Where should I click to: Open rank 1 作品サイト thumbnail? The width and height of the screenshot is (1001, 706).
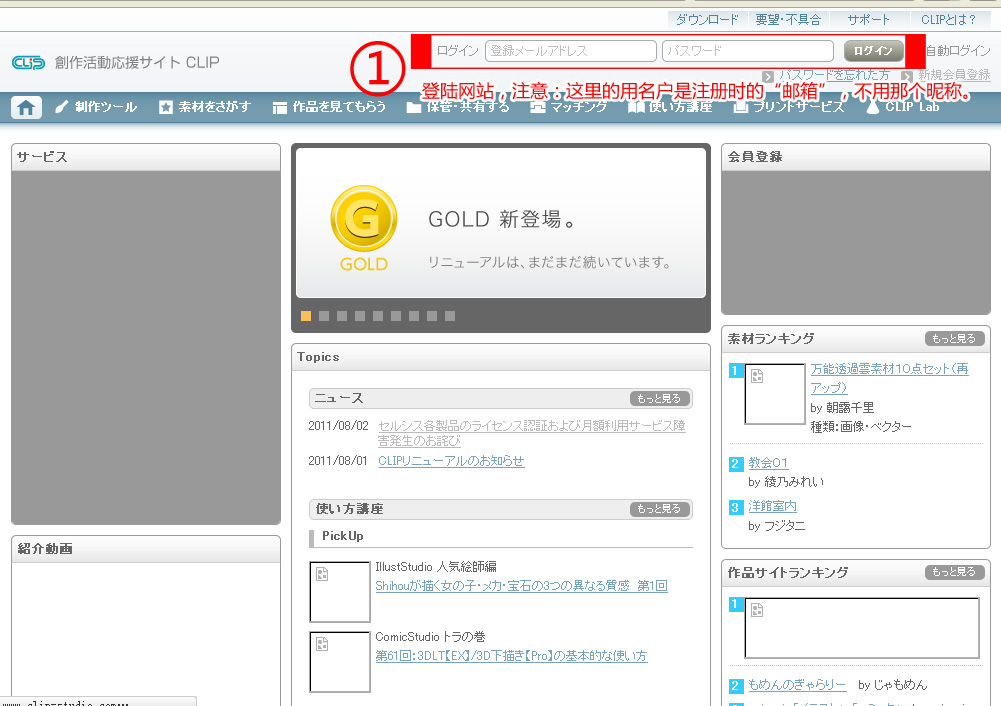862,628
